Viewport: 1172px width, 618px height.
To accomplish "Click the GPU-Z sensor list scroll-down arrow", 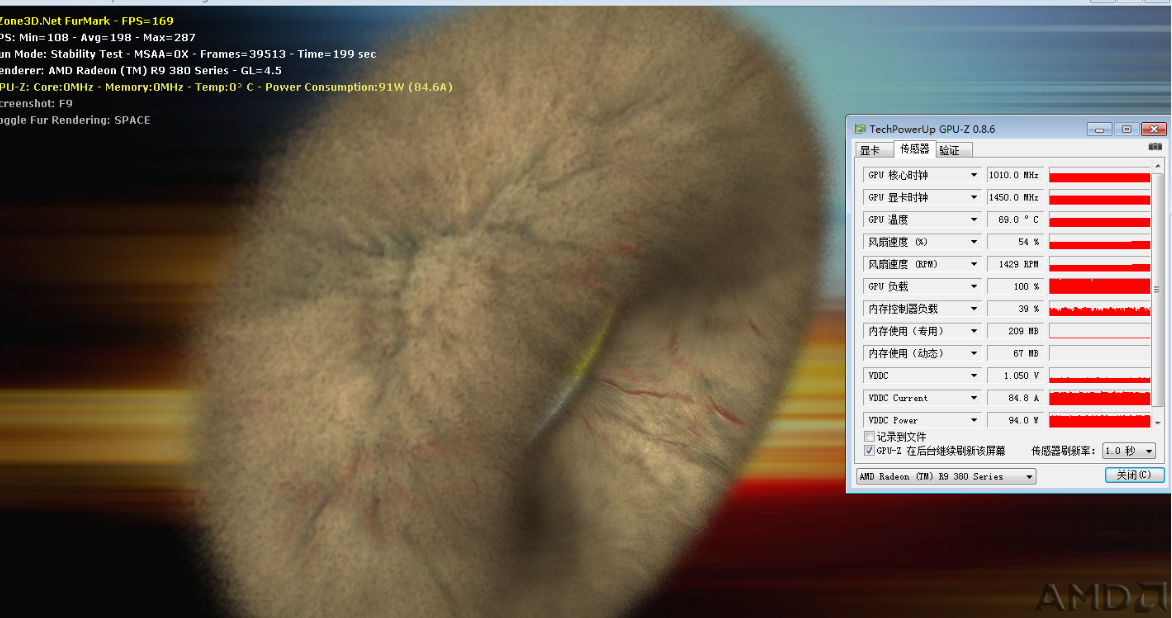I will pos(1158,423).
